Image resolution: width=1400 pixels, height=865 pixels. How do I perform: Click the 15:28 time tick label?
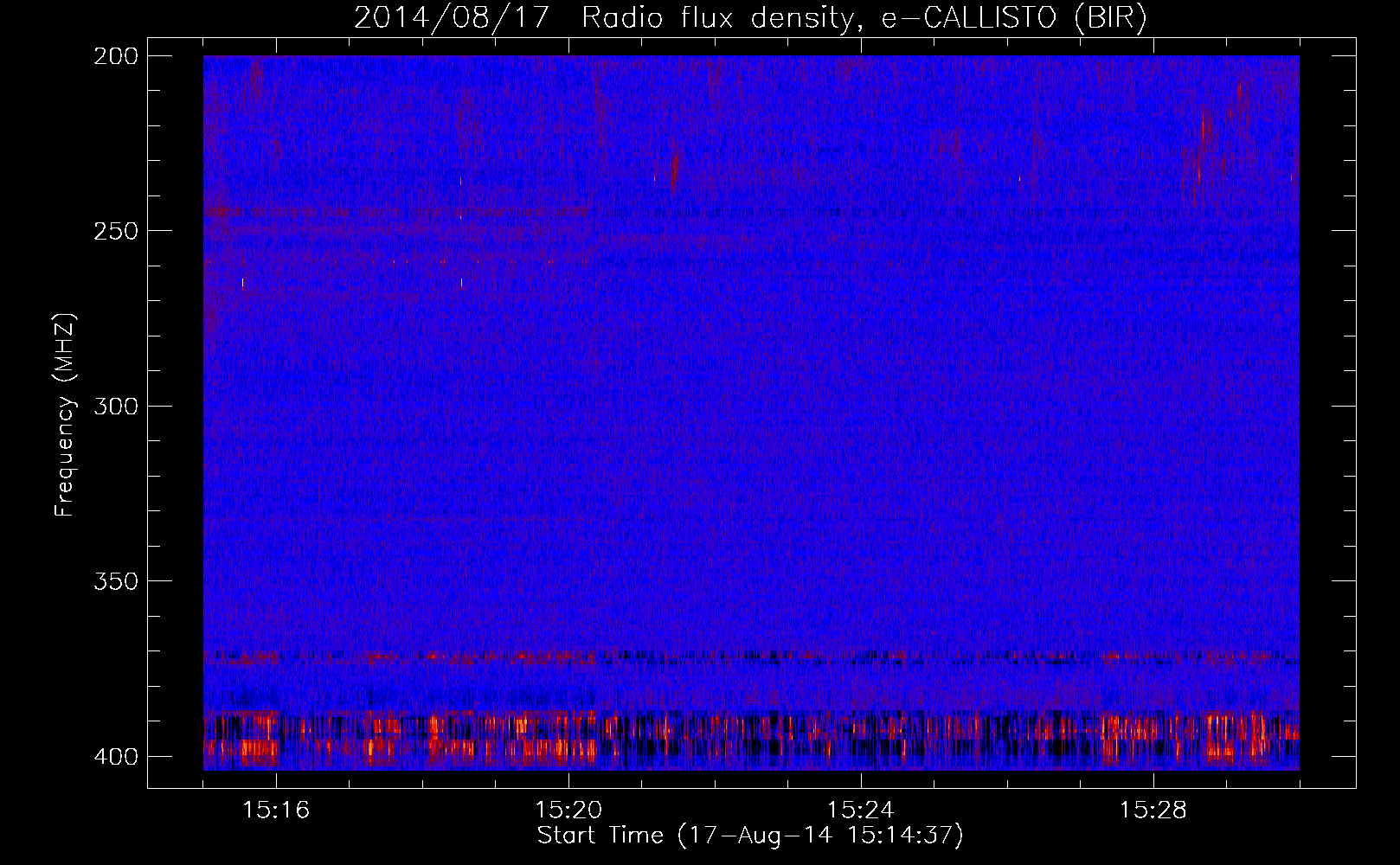click(1153, 811)
